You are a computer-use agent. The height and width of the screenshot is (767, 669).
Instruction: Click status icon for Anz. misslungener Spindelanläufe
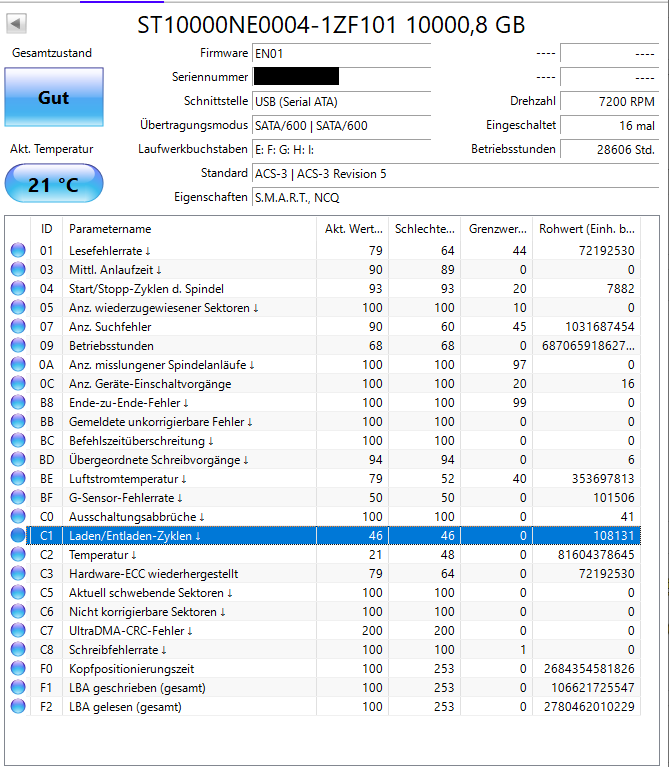click(x=18, y=364)
